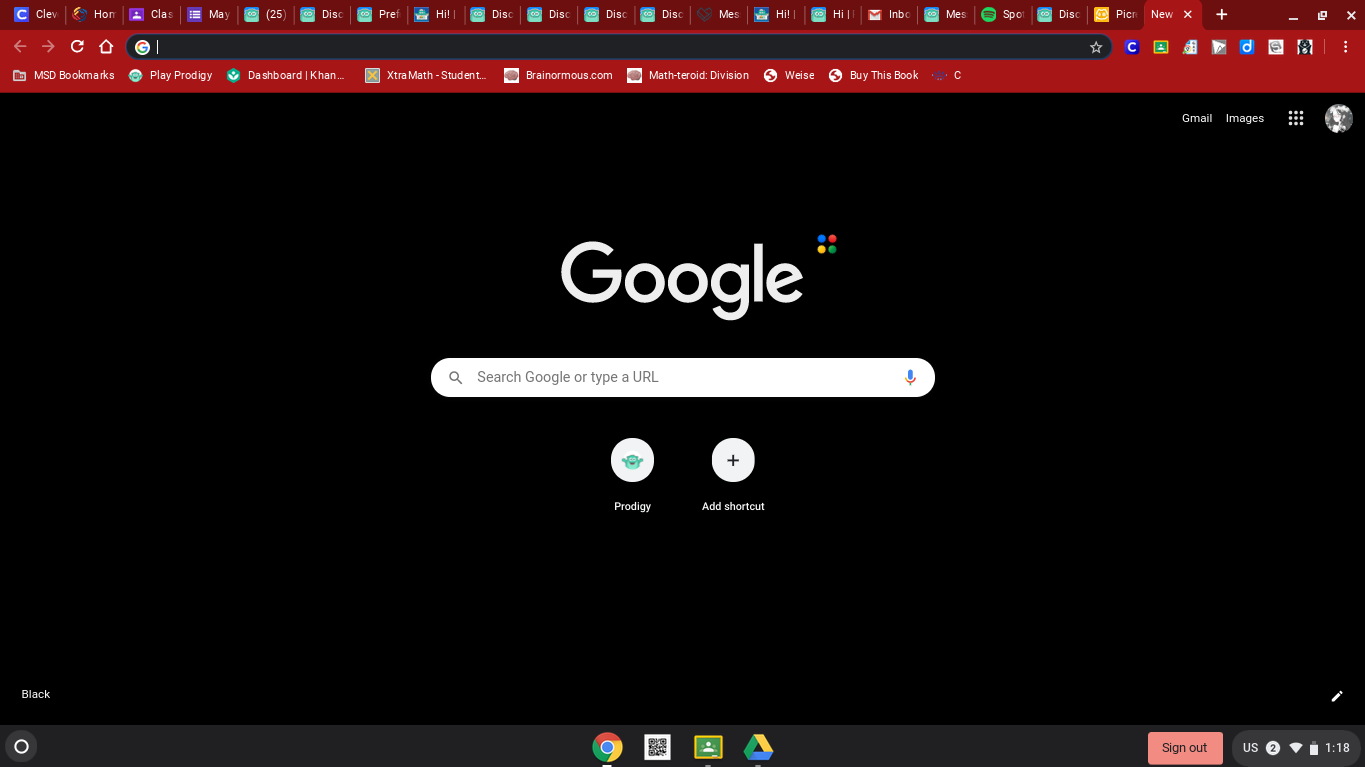Open the Brainormous.com bookmark
This screenshot has width=1365, height=767.
[x=558, y=75]
